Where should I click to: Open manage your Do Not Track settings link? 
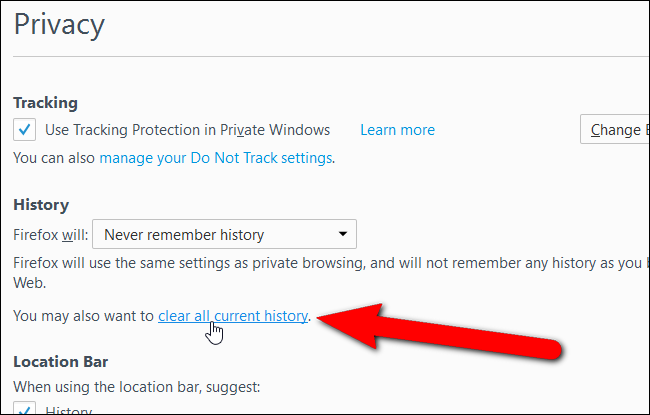(216, 158)
